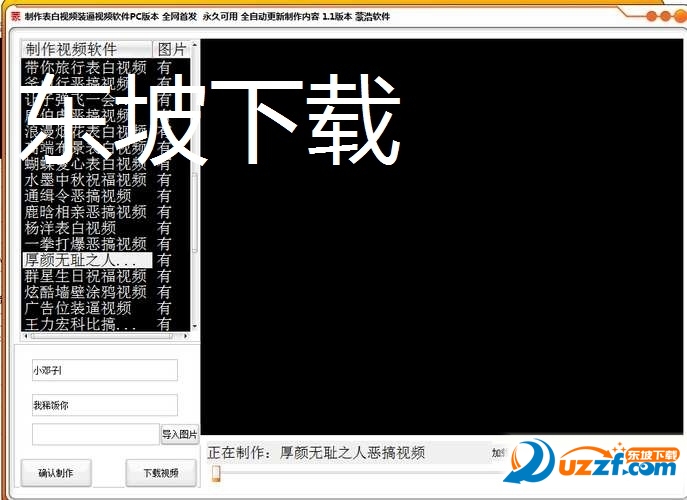Click the 图片 column header
Screen dimensions: 687x500
click(171, 49)
